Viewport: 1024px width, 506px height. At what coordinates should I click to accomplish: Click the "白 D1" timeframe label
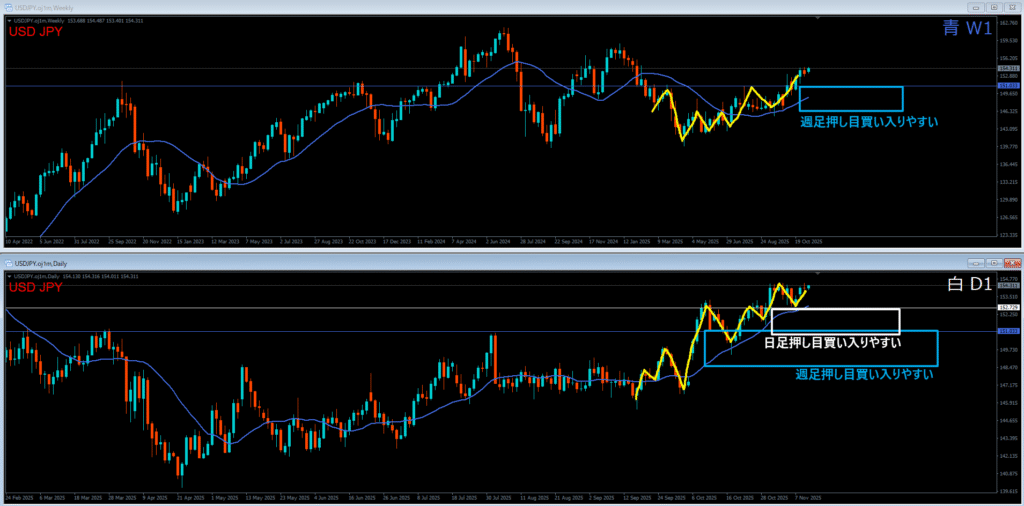click(x=968, y=285)
